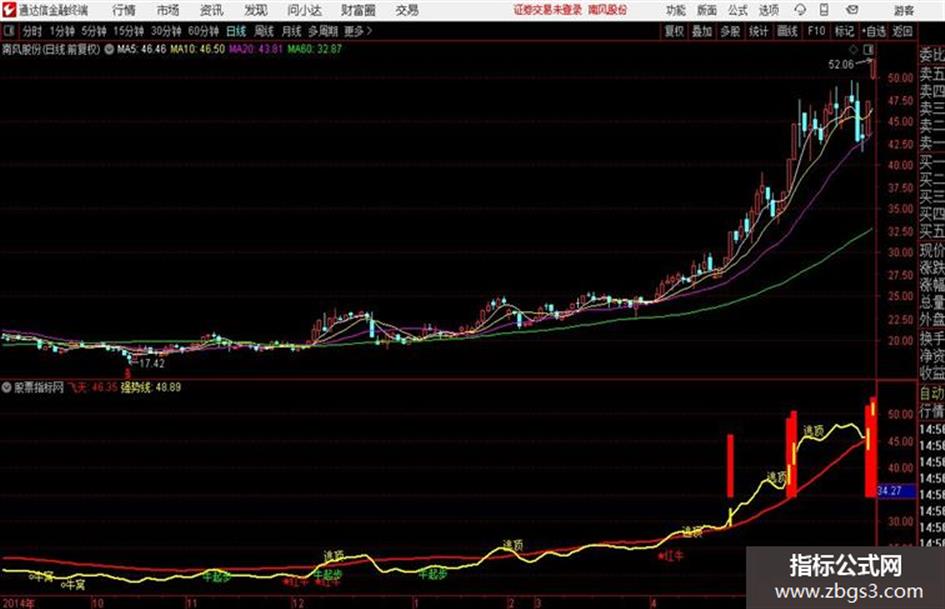945x609 pixels.
Task: Switch to 60分钟 period tab
Action: (x=204, y=31)
